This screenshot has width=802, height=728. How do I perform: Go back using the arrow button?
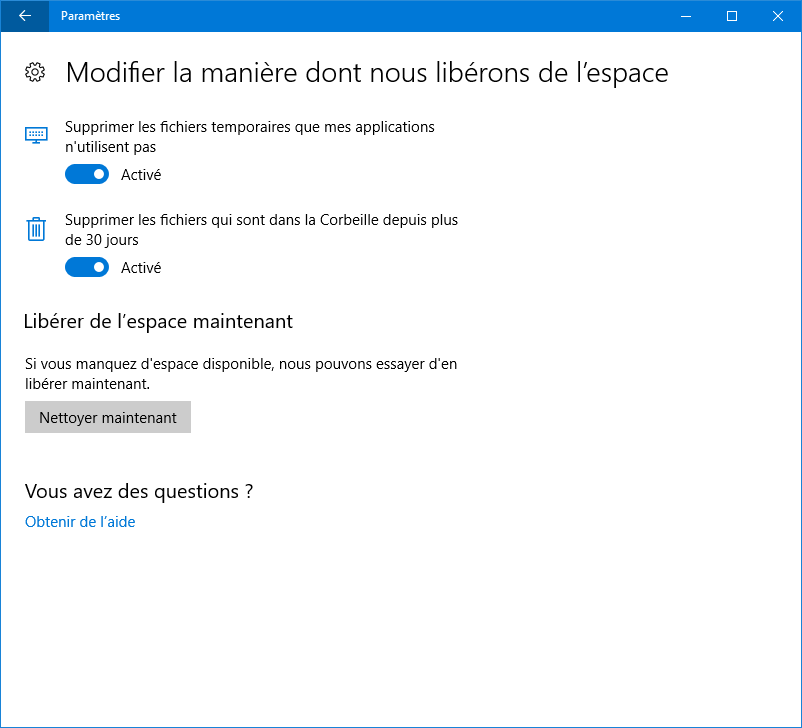tap(25, 16)
